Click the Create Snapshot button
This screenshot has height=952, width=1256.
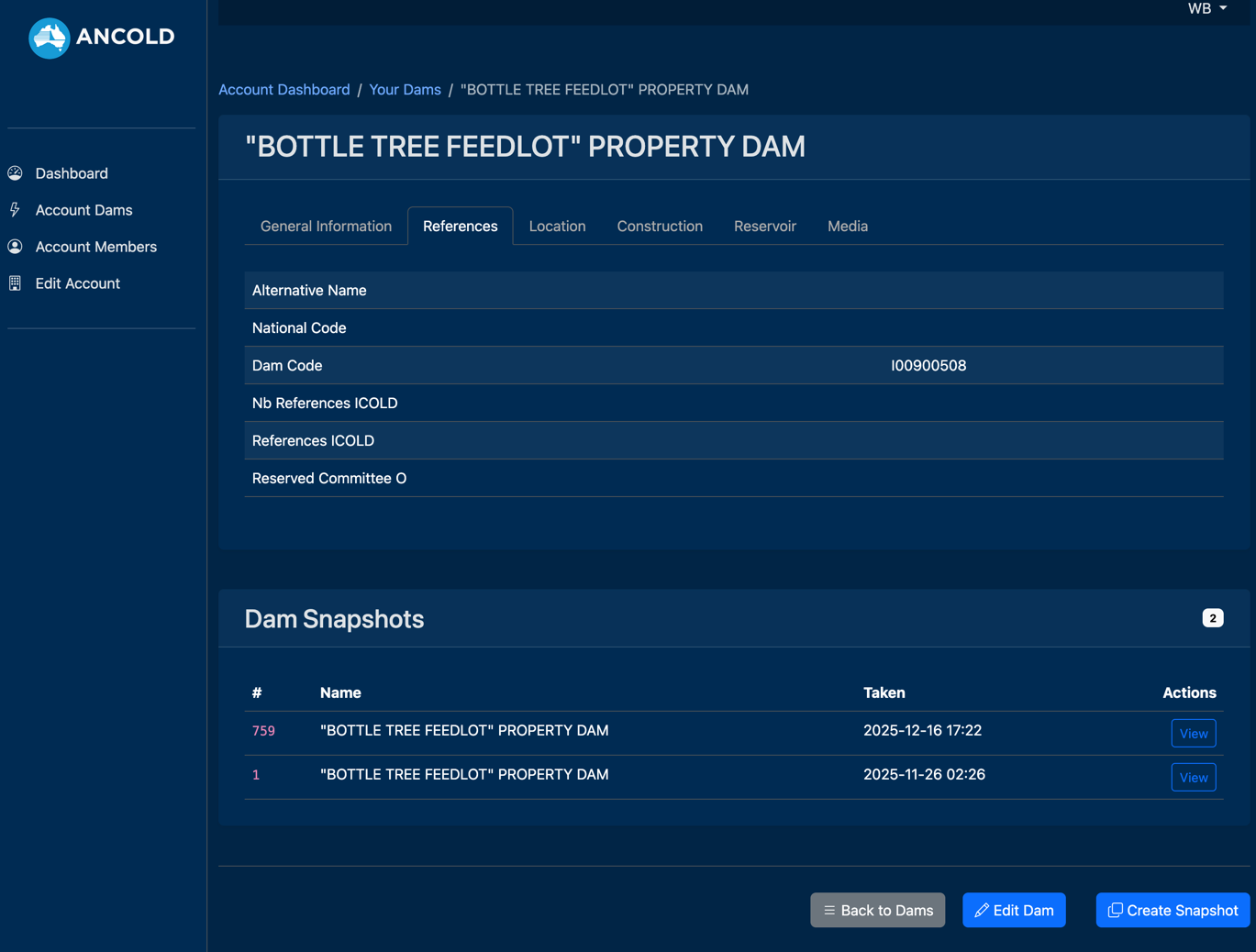coord(1173,910)
